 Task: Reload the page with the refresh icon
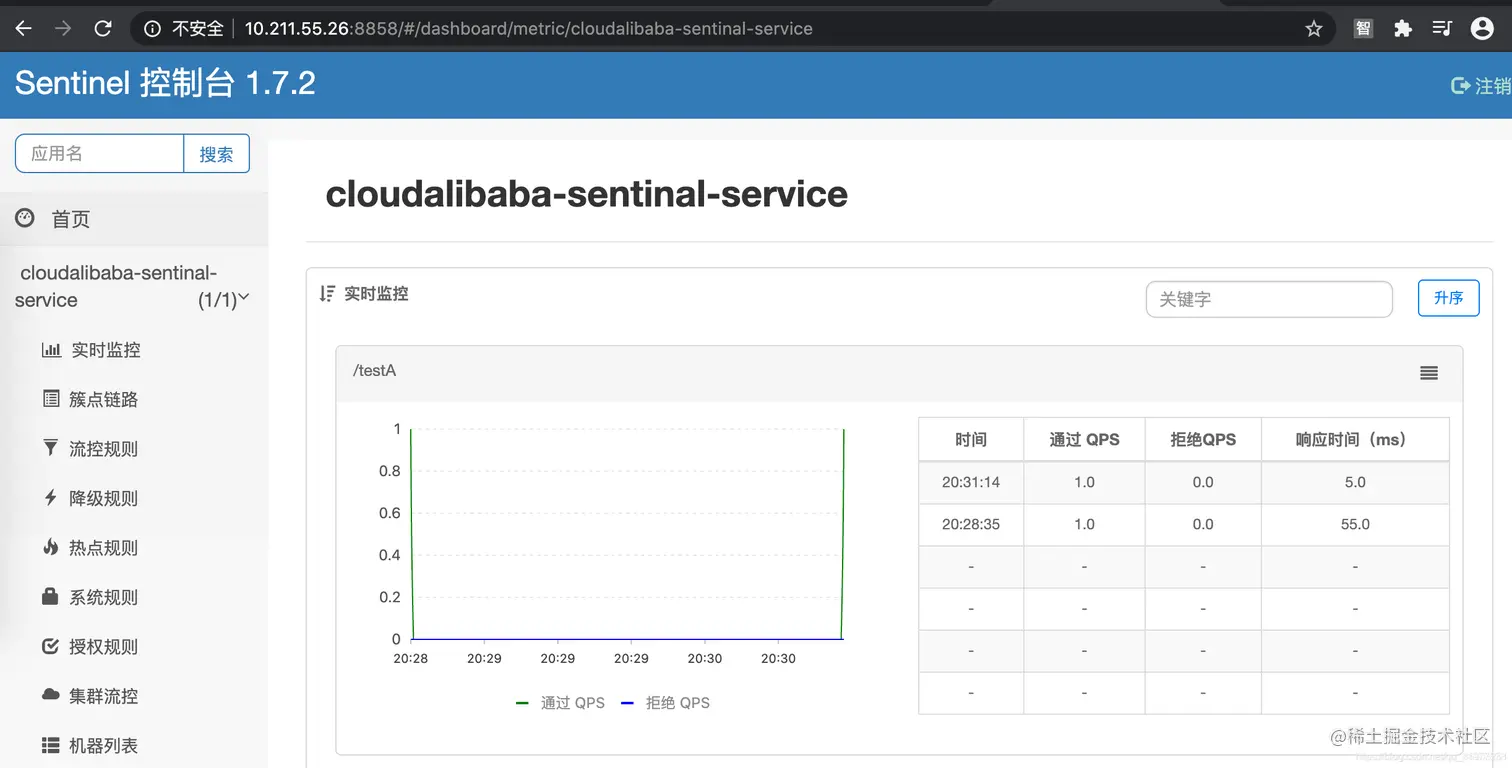click(x=103, y=29)
